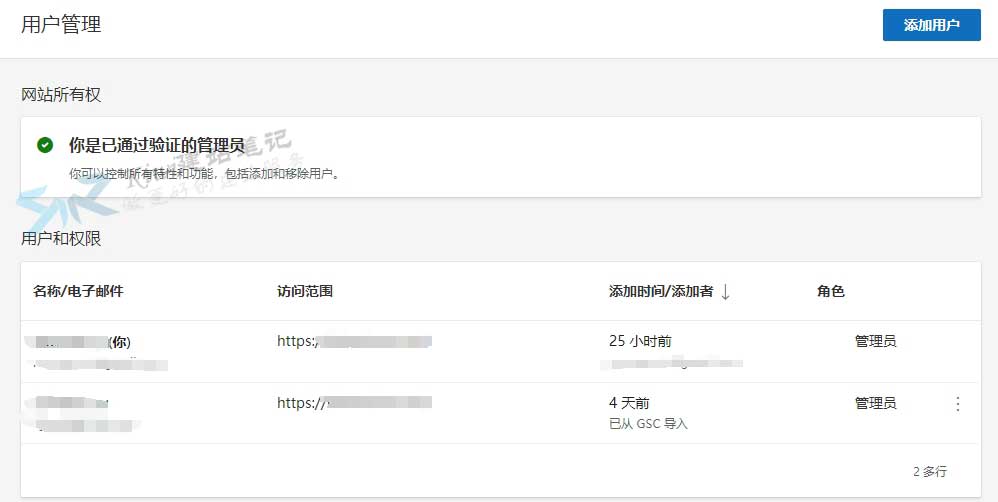Click the 用户管理 page title

coord(61,25)
